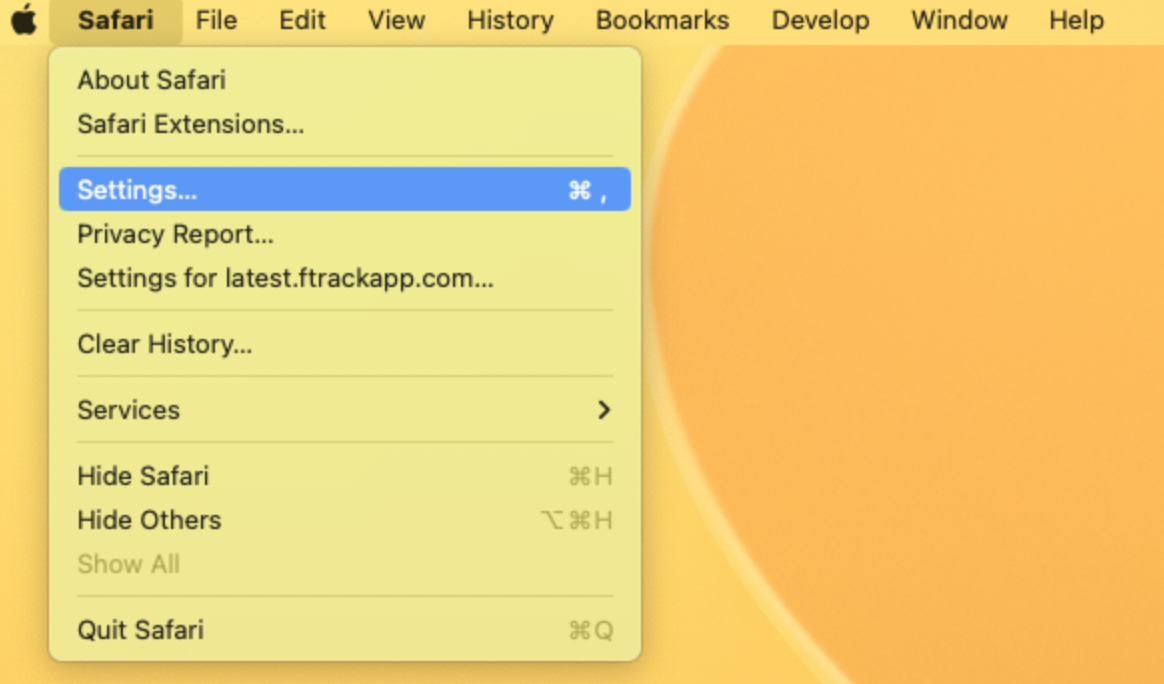Choose Quit Safari
Image resolution: width=1164 pixels, height=684 pixels.
[x=344, y=630]
